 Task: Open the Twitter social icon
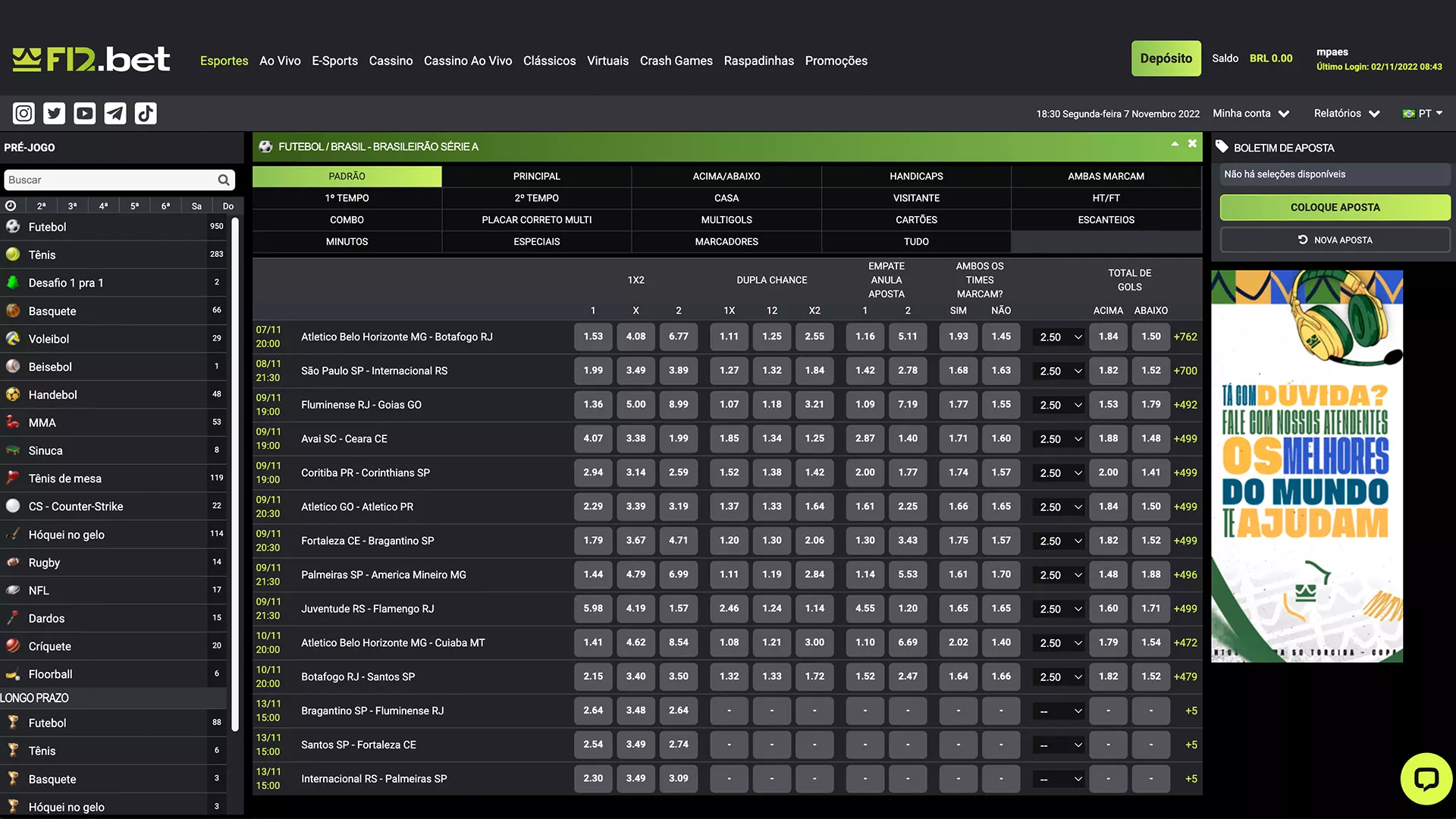click(54, 114)
